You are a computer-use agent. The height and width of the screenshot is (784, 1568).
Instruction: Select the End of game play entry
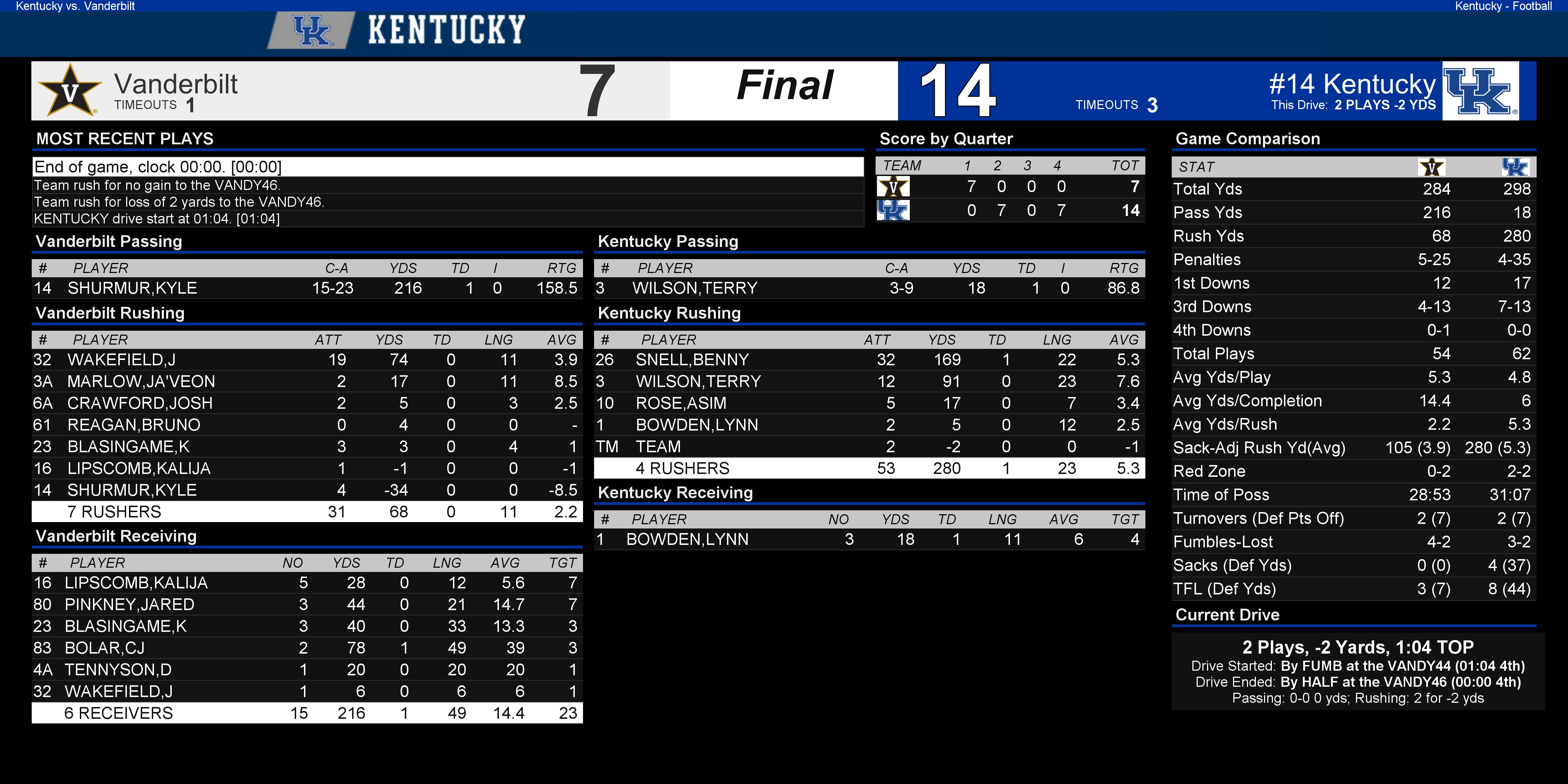[448, 167]
